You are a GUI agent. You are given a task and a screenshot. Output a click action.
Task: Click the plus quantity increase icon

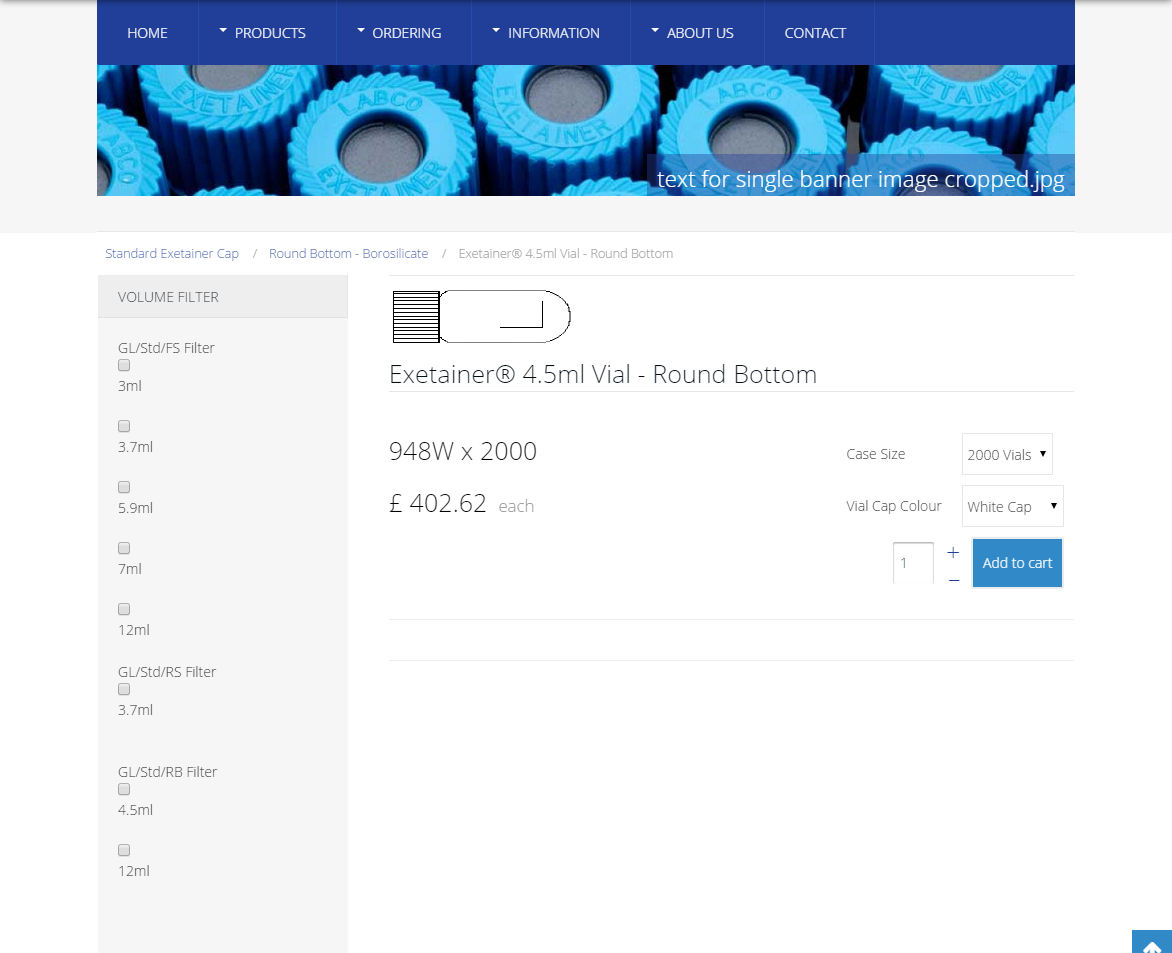pos(953,552)
